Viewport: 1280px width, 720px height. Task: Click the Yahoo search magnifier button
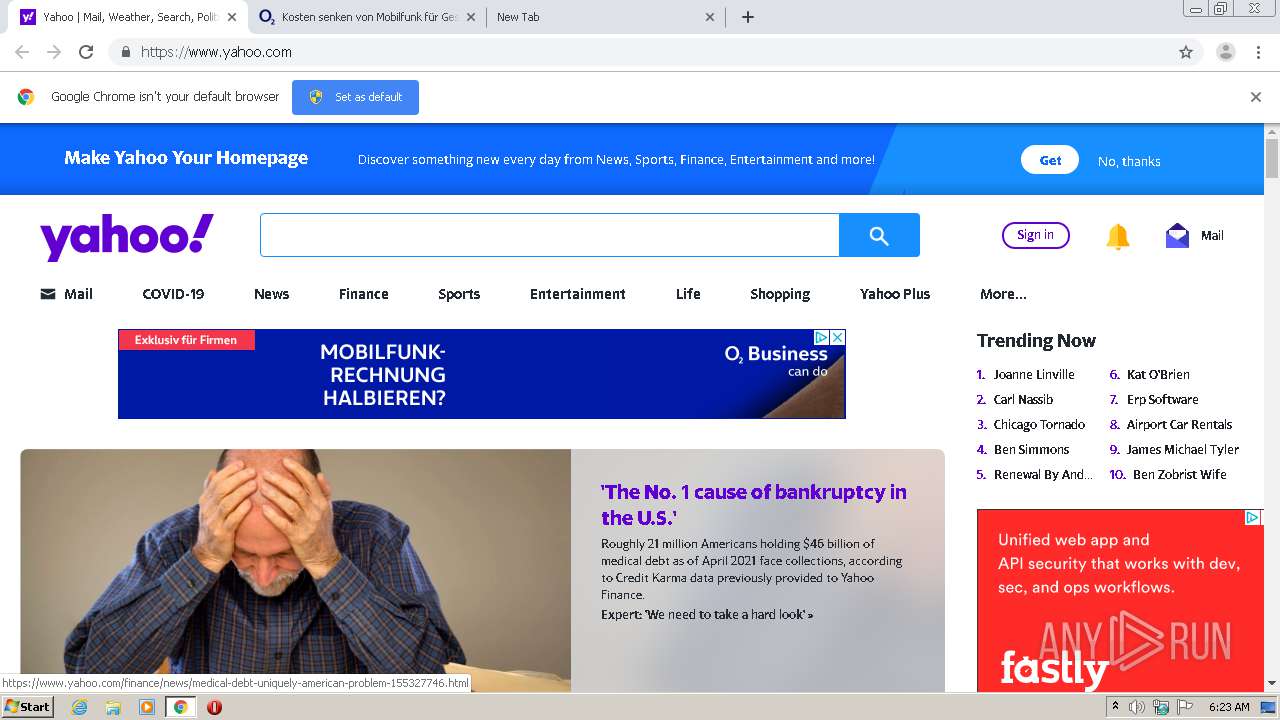click(x=879, y=235)
